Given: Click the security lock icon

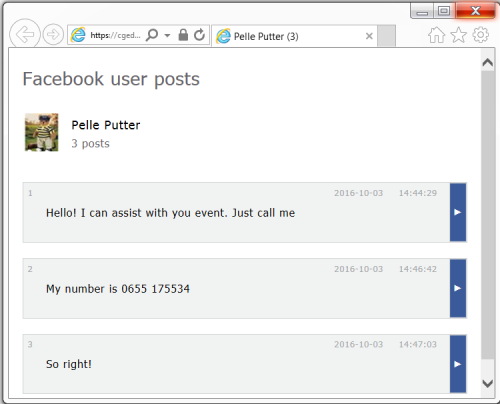Looking at the screenshot, I should [x=183, y=35].
